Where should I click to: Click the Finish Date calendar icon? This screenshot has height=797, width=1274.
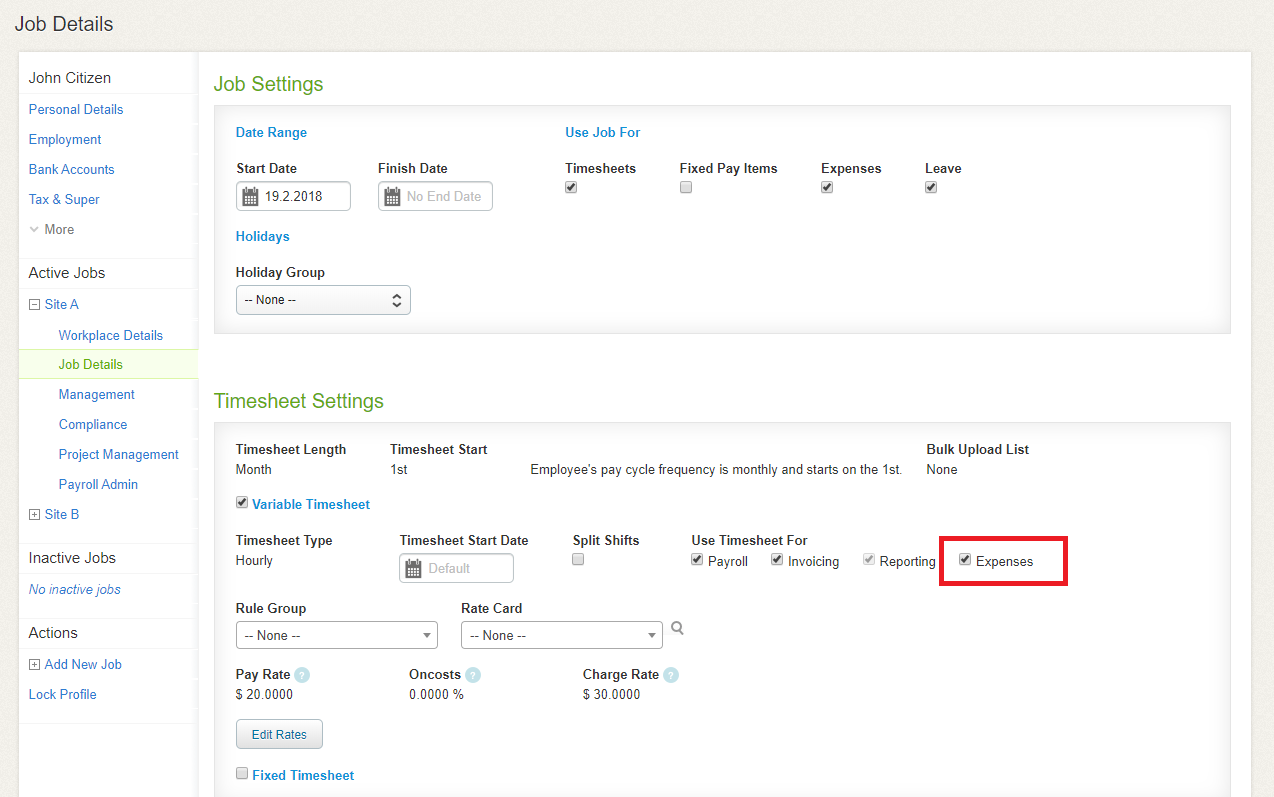pos(392,197)
